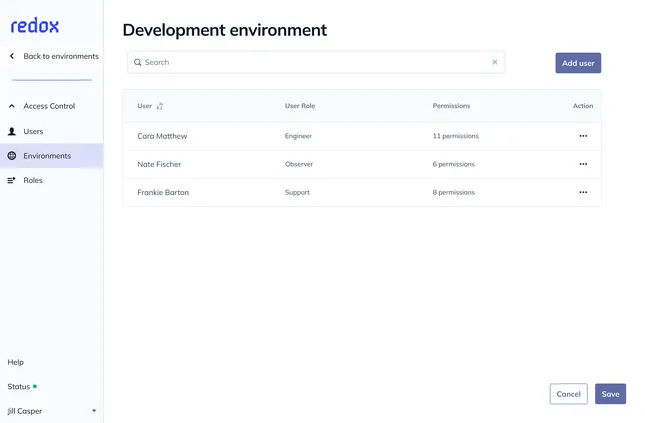Click the Action column header
The width and height of the screenshot is (645, 423).
tap(583, 106)
